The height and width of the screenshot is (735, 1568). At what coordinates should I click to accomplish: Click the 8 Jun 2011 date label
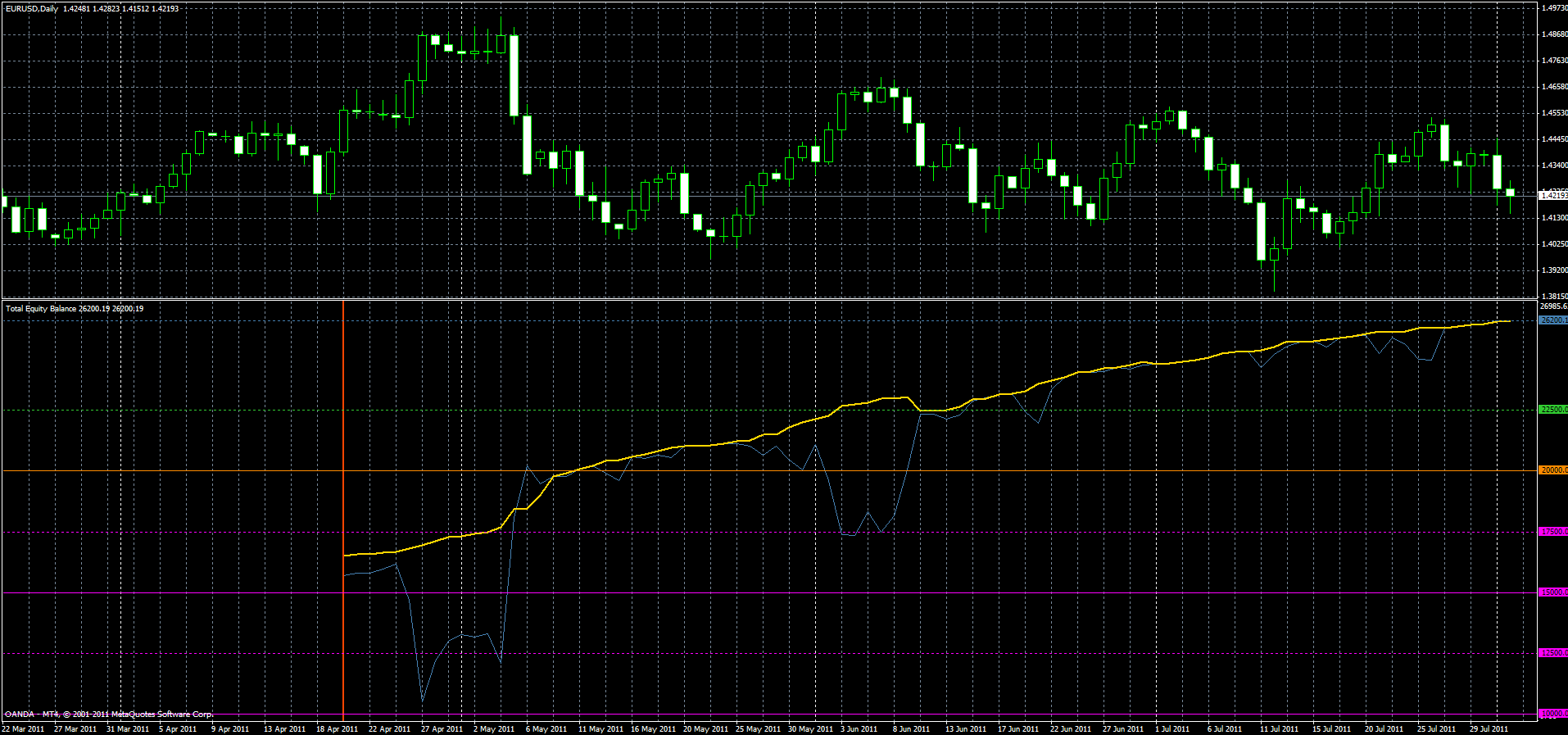911,729
